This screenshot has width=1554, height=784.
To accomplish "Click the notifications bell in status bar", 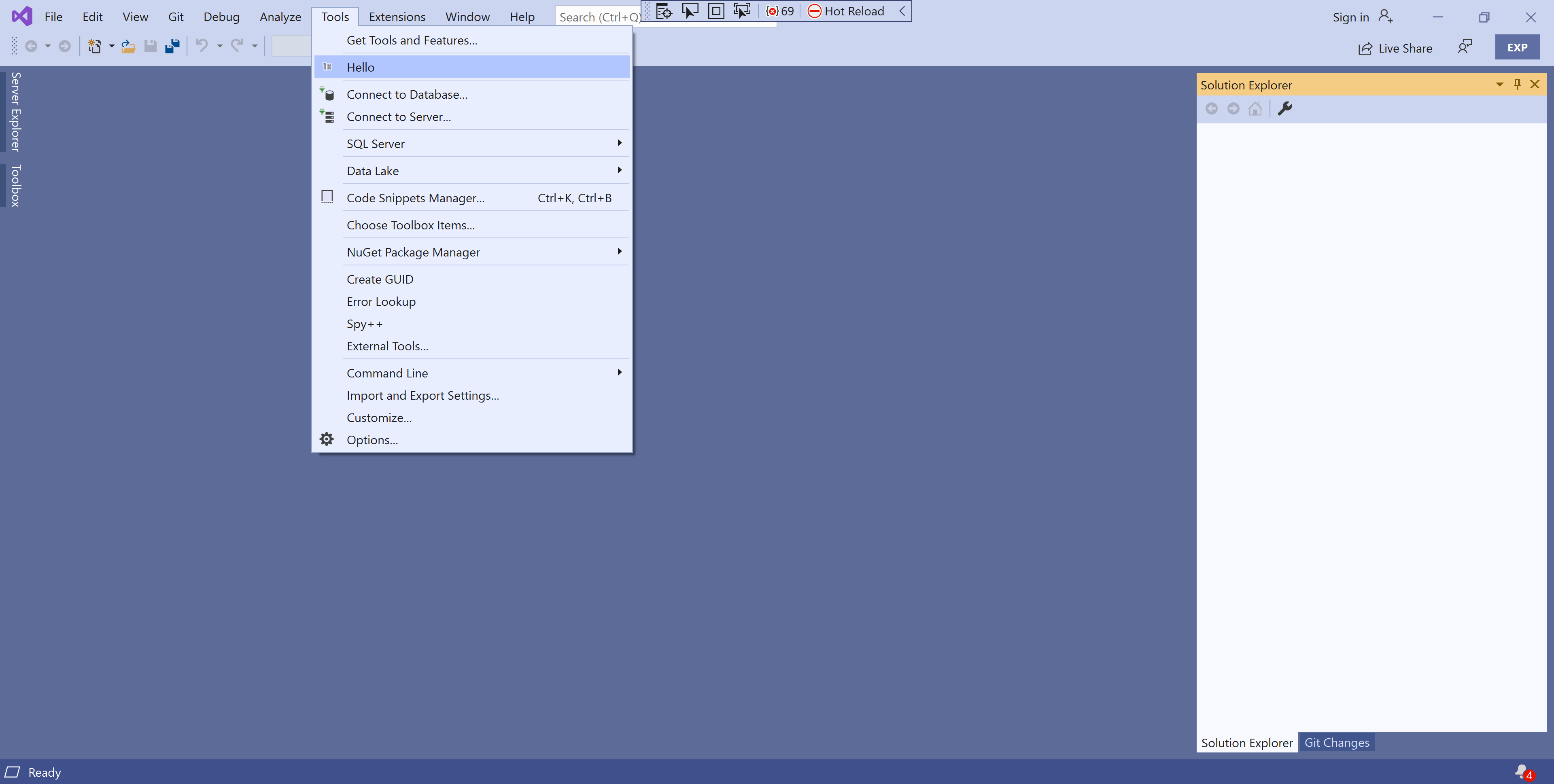I will (x=1522, y=771).
